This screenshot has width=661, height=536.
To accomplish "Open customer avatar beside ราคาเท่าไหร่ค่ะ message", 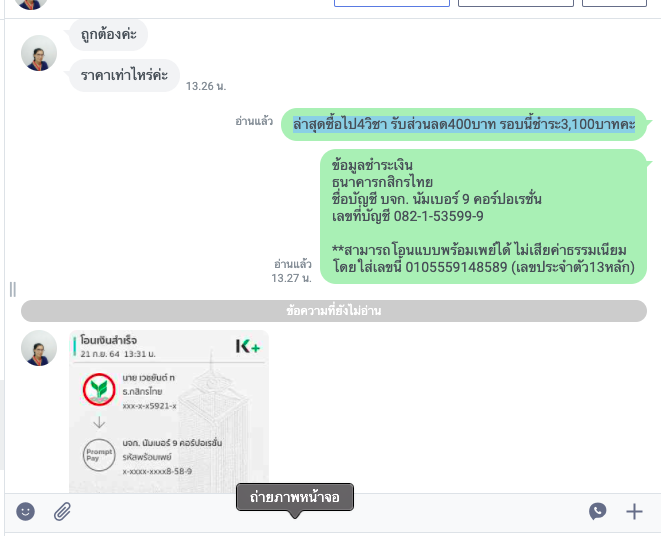I will (39, 53).
